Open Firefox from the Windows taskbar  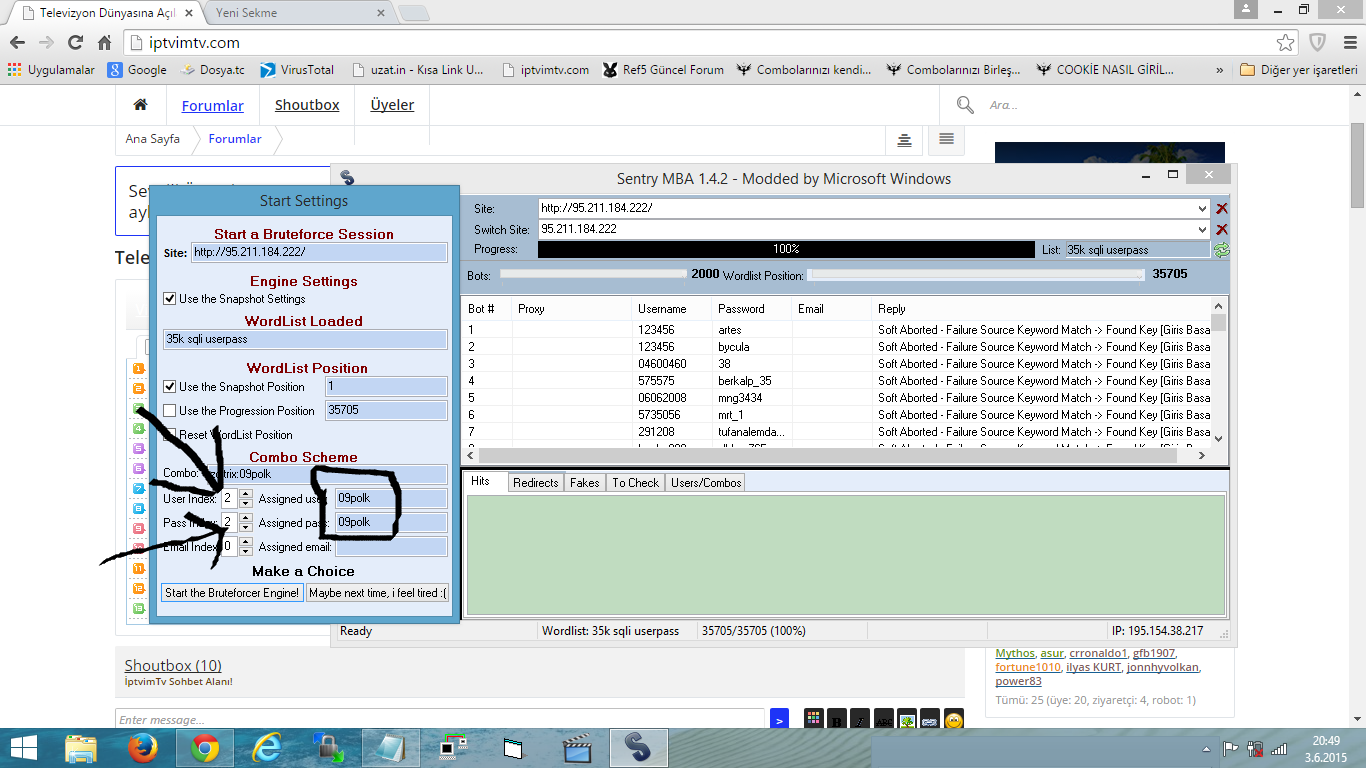(x=143, y=748)
